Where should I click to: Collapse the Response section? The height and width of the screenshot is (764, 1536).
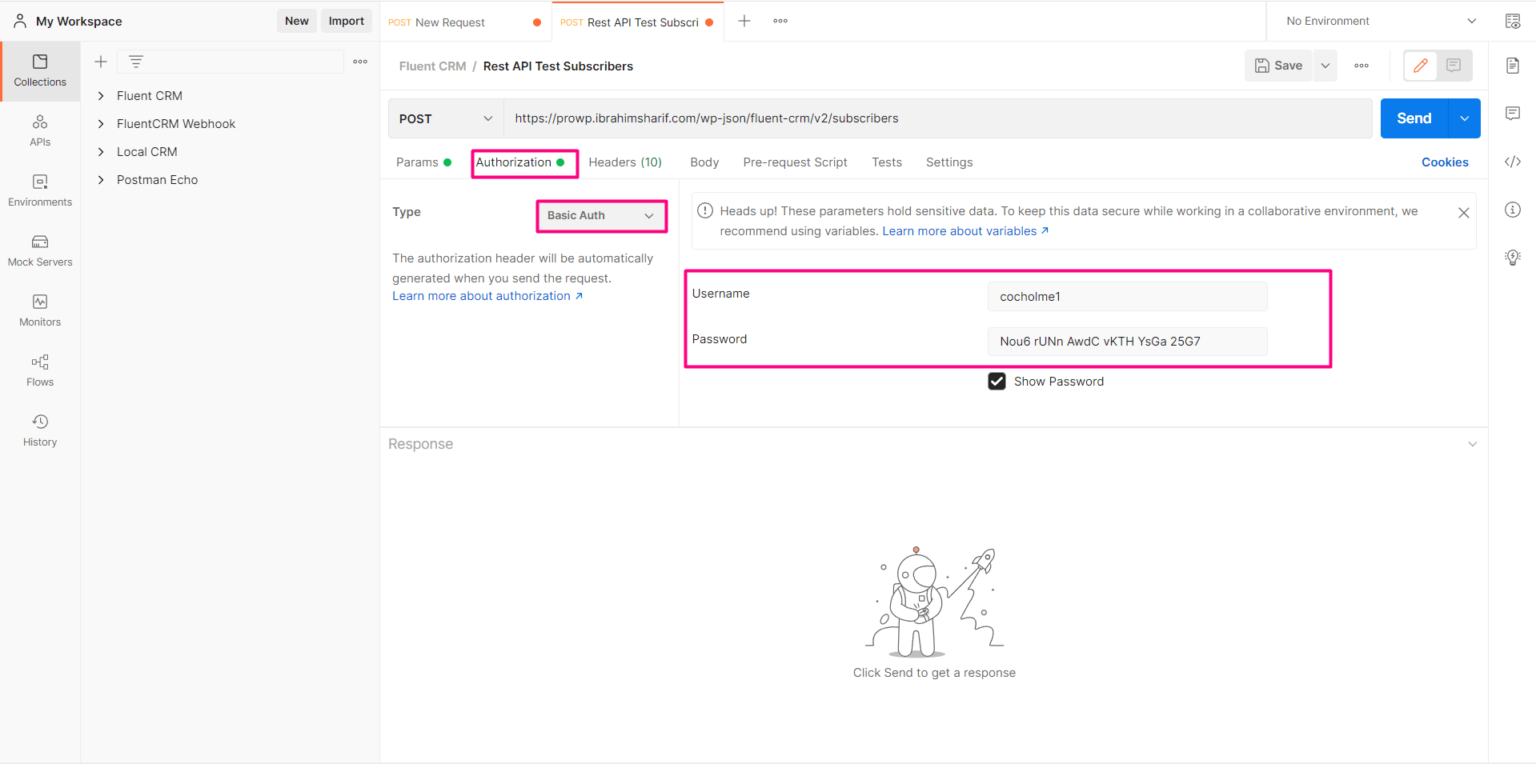pos(1472,443)
